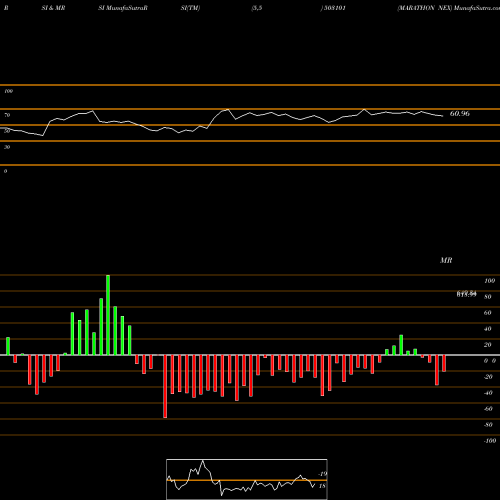Click the 503101 stock code text

click(x=334, y=8)
